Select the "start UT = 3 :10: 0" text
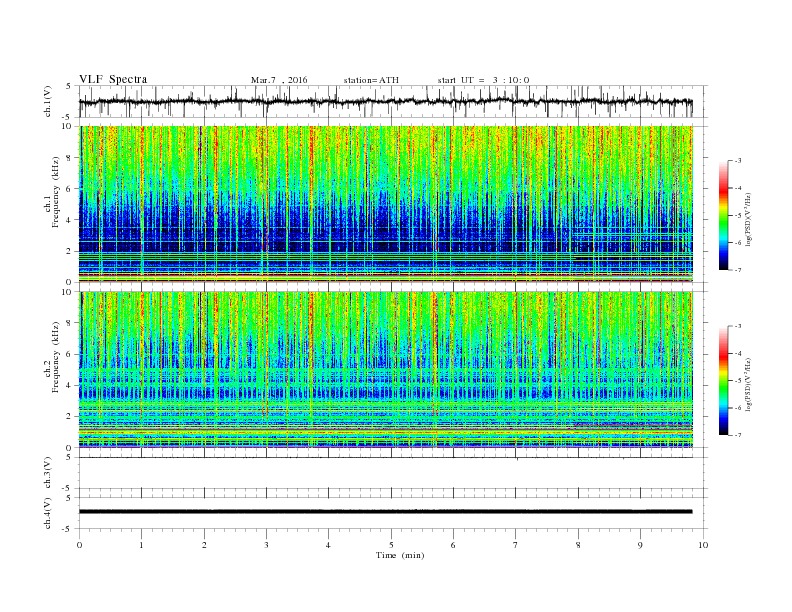This screenshot has height=612, width=792. (483, 80)
